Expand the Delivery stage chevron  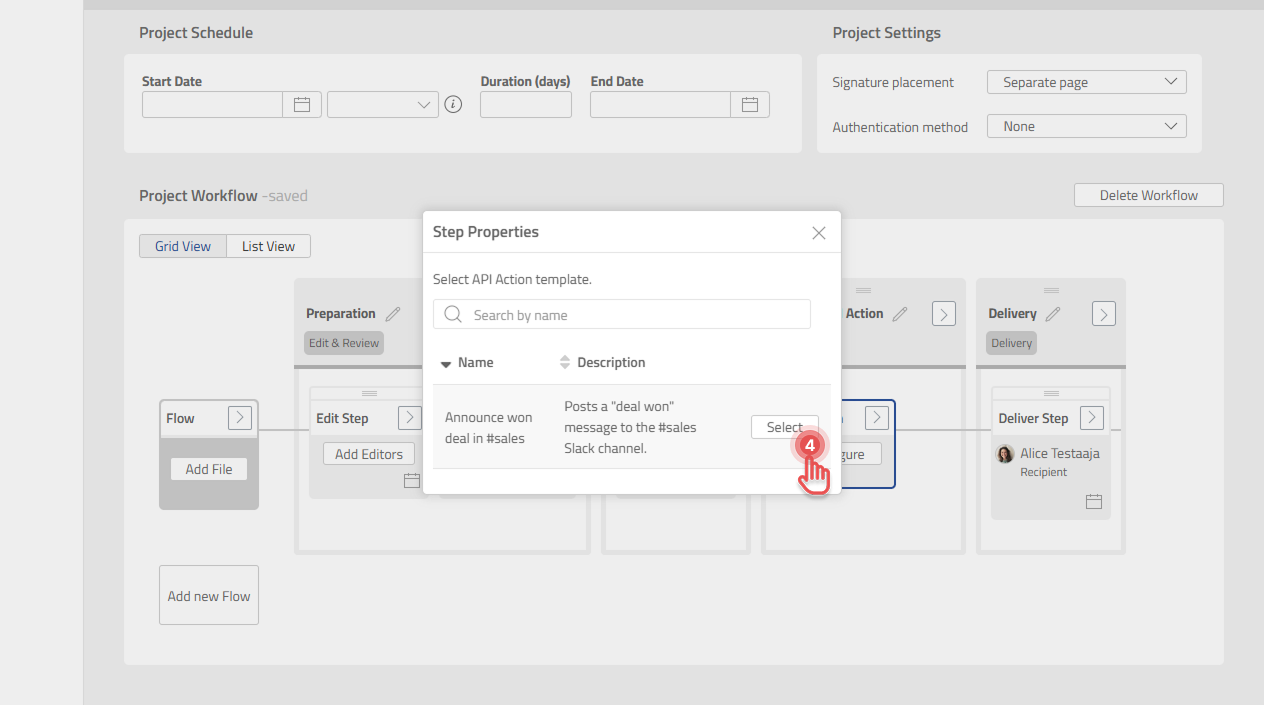click(x=1104, y=314)
